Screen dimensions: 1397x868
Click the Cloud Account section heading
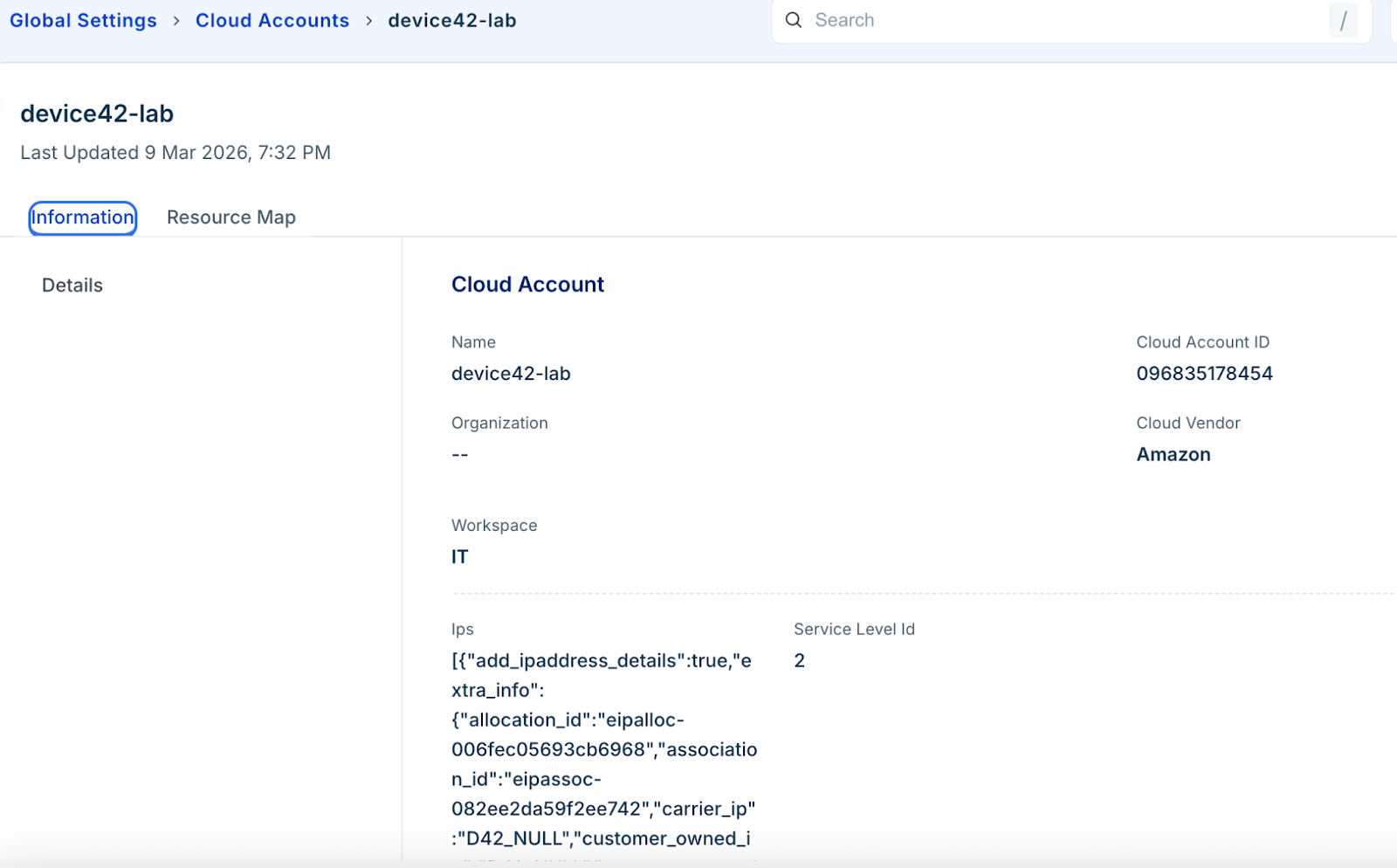[527, 285]
